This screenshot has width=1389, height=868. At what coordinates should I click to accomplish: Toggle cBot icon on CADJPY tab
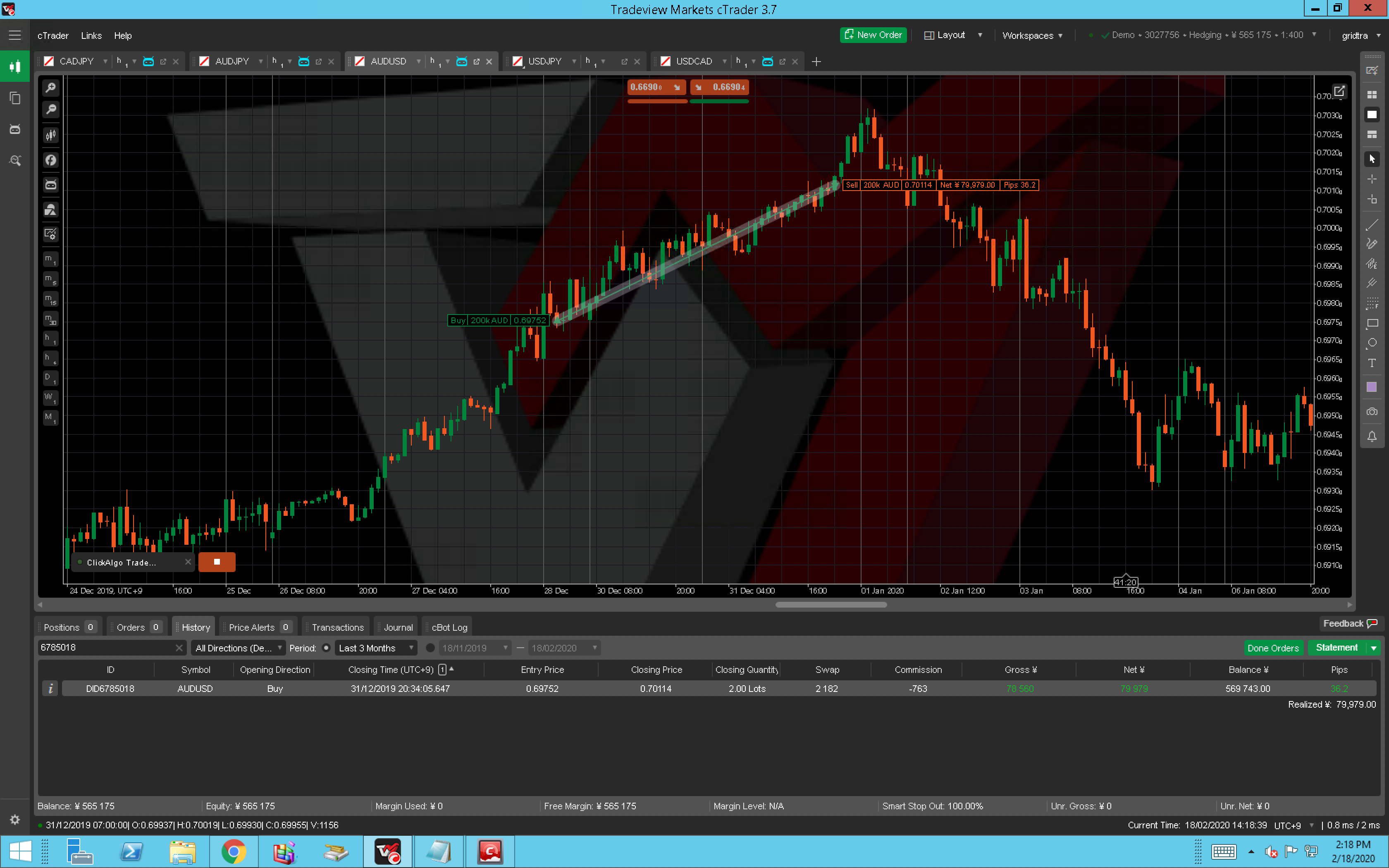pos(148,62)
